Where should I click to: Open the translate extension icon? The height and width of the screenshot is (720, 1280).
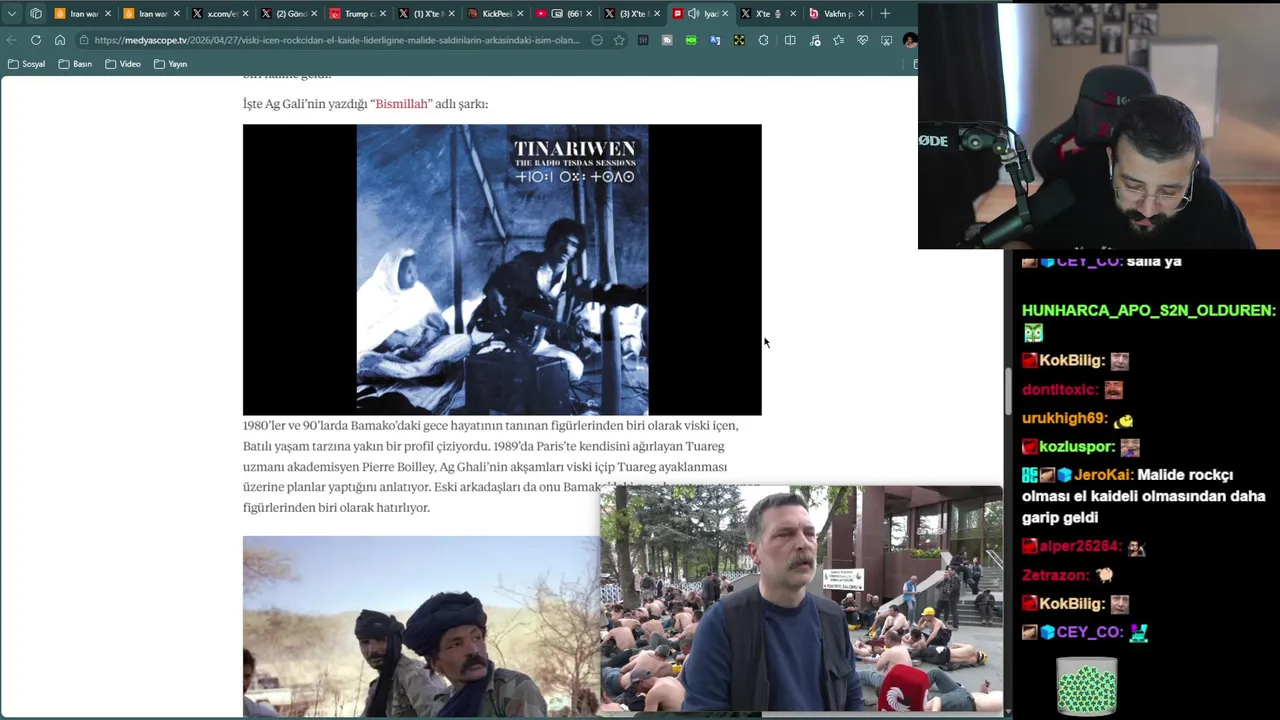click(715, 40)
